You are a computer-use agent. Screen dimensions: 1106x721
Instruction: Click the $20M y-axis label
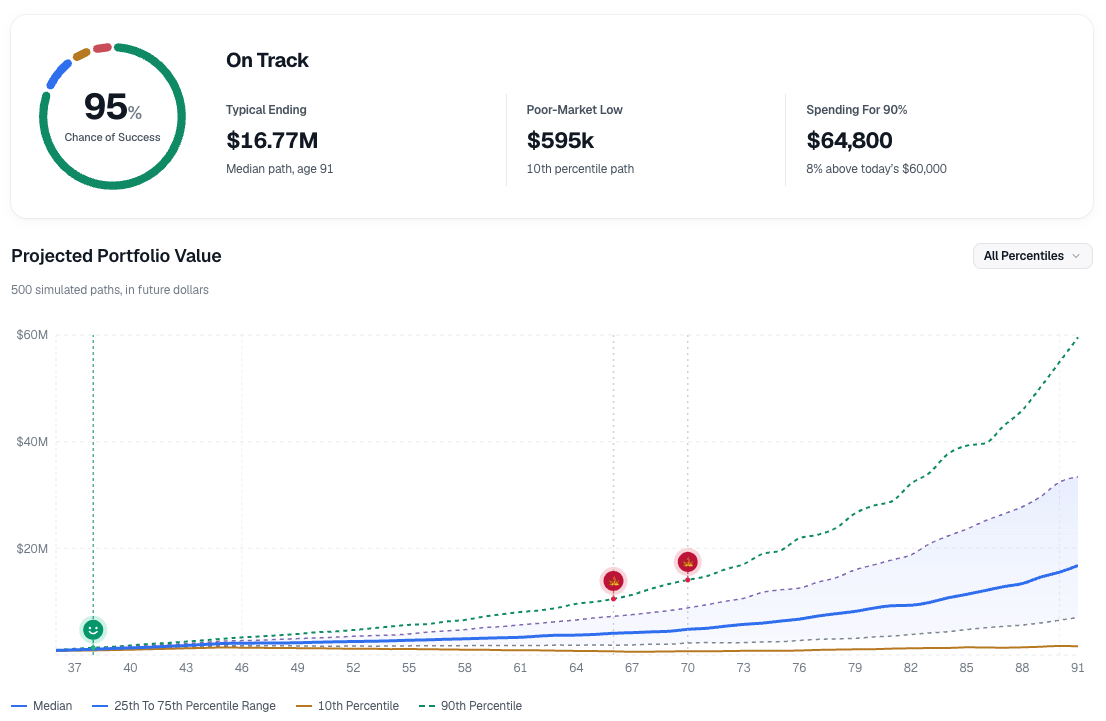point(32,549)
